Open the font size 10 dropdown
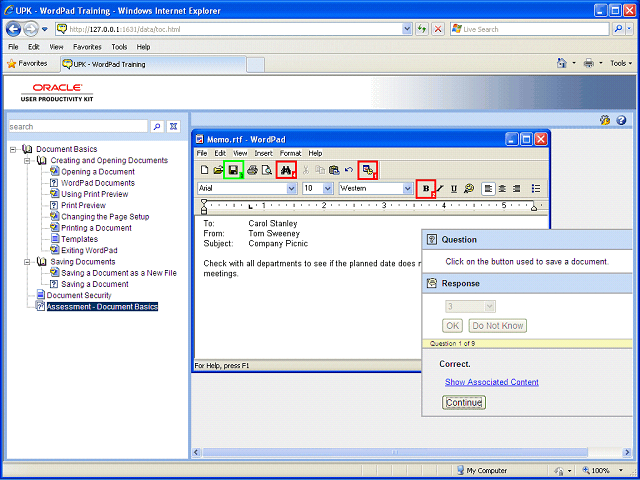This screenshot has width=640, height=480. (x=328, y=189)
